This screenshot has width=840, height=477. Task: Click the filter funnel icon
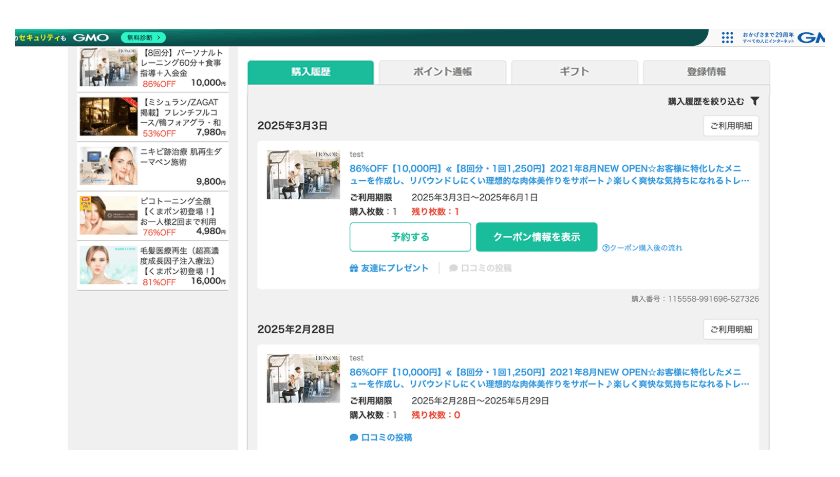(755, 101)
